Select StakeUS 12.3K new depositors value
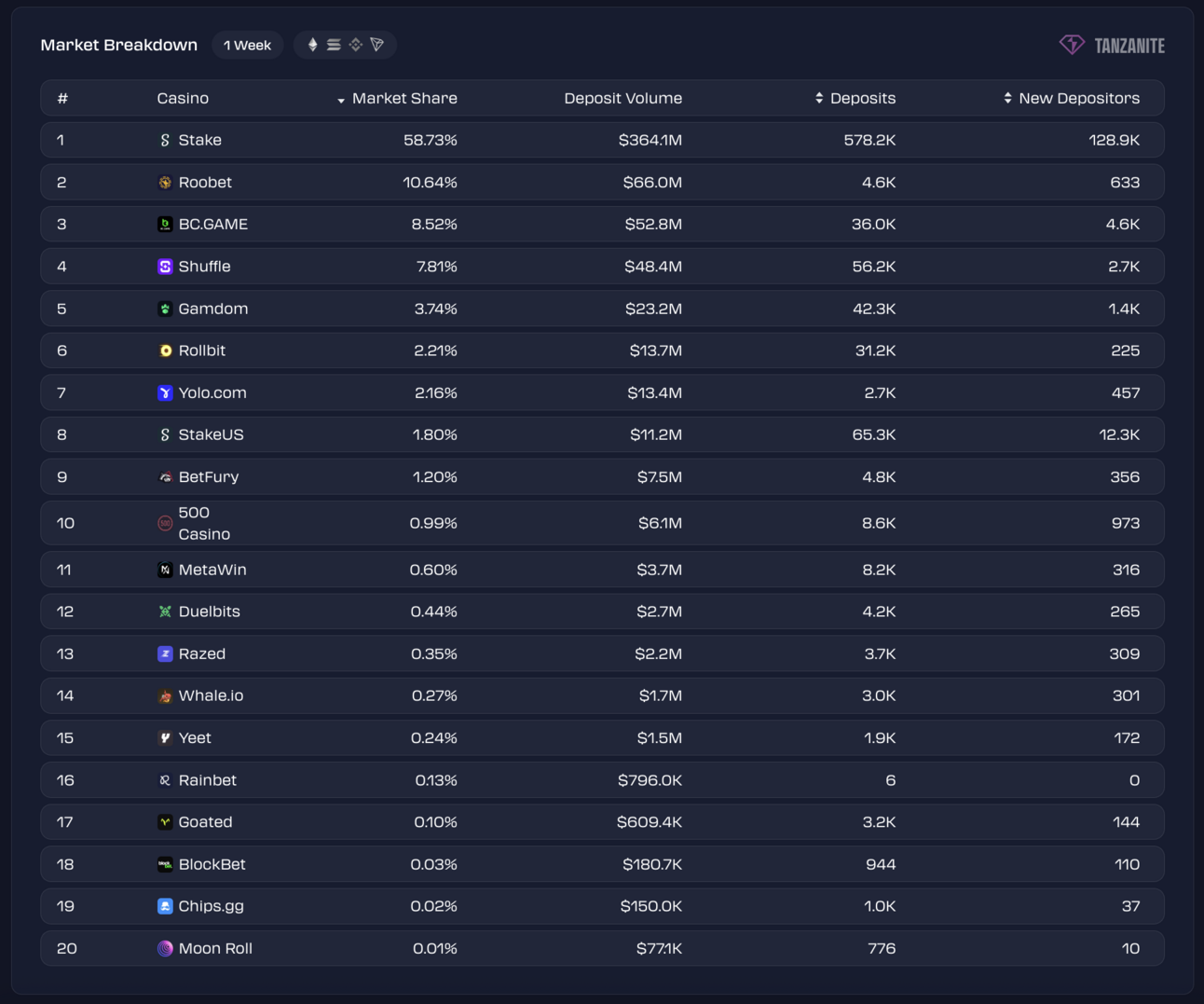This screenshot has width=1204, height=1004. (x=1119, y=434)
